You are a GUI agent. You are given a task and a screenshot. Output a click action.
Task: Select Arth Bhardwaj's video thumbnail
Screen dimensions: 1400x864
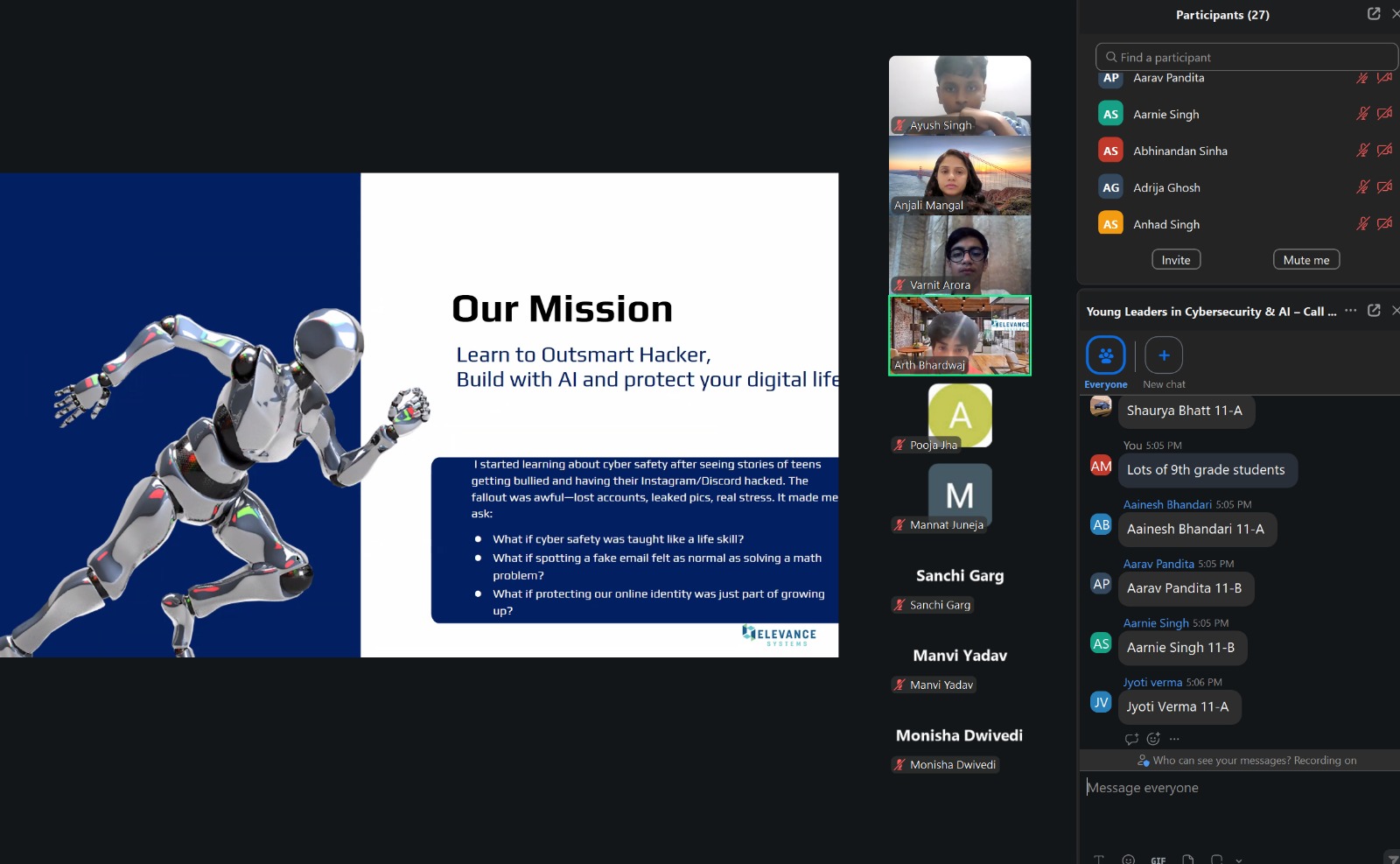tap(960, 335)
